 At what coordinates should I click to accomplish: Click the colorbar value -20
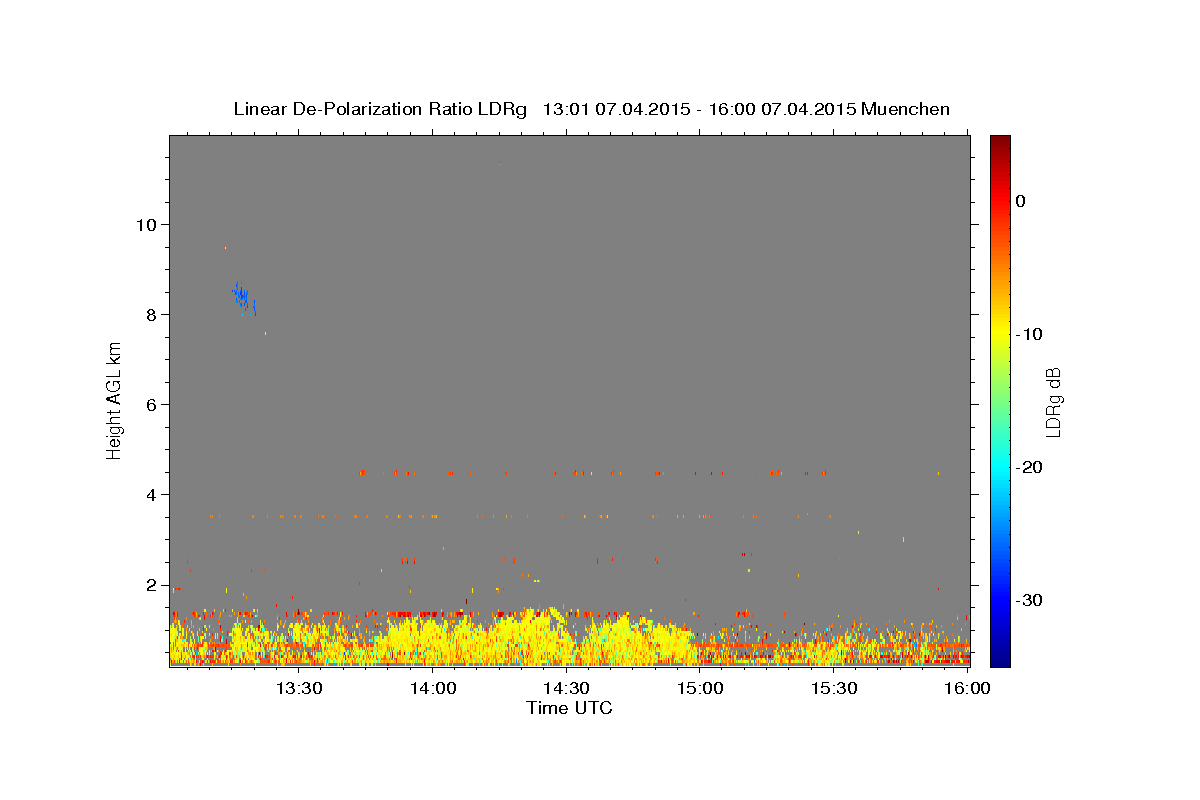tap(1029, 467)
